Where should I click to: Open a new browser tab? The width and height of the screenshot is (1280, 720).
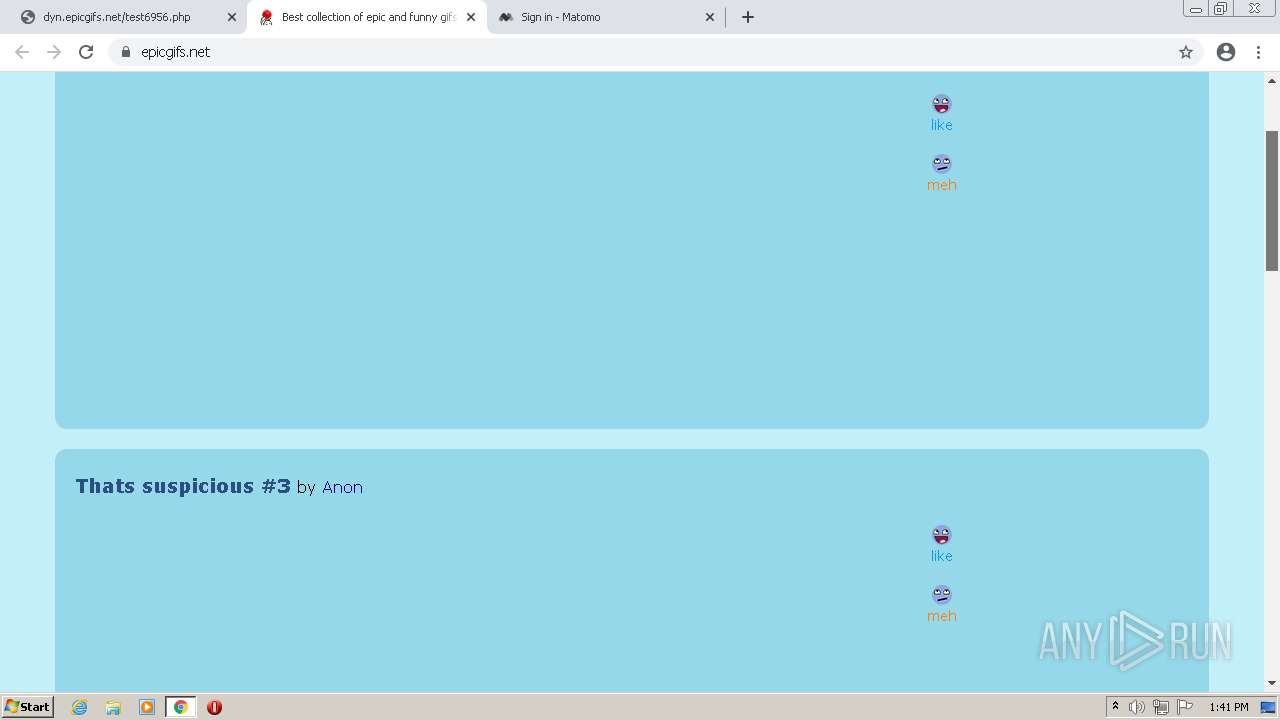748,17
